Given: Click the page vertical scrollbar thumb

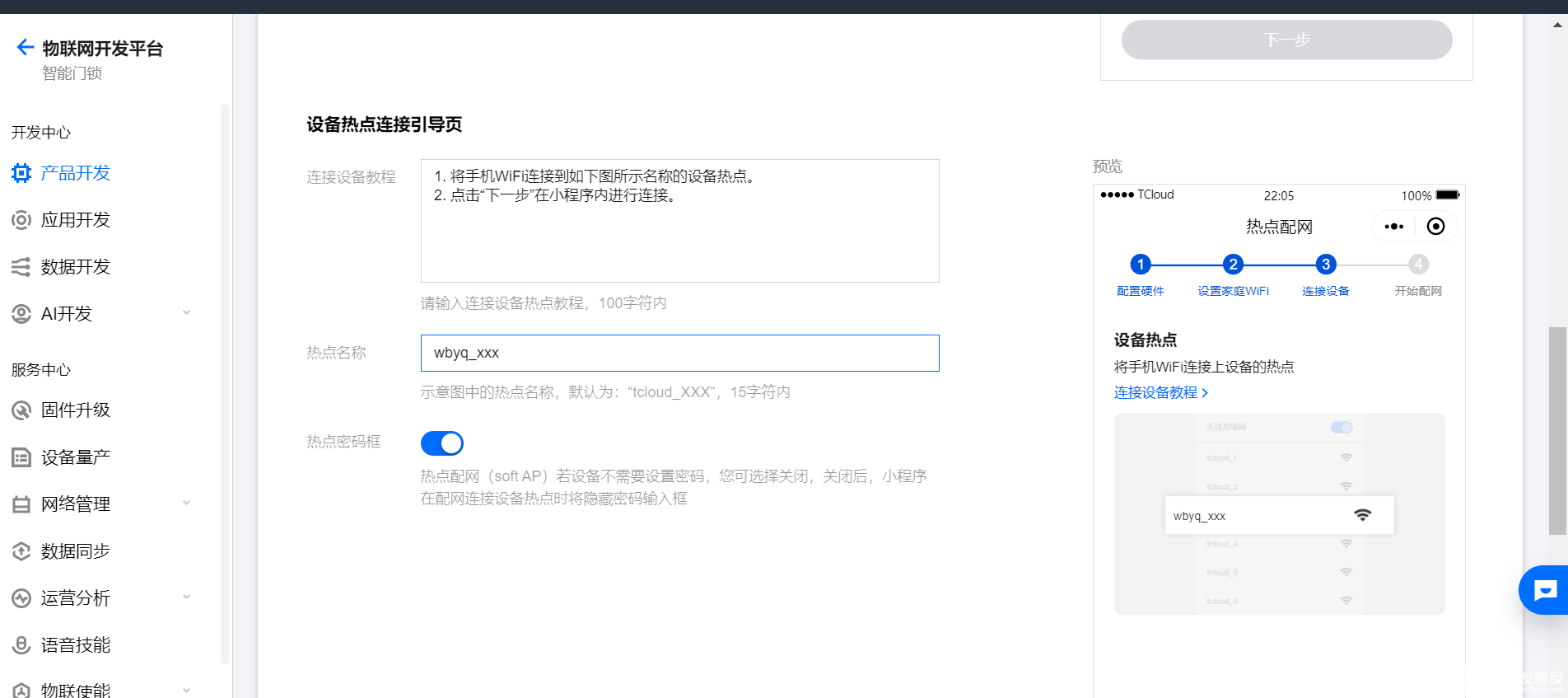Looking at the screenshot, I should 1557,430.
